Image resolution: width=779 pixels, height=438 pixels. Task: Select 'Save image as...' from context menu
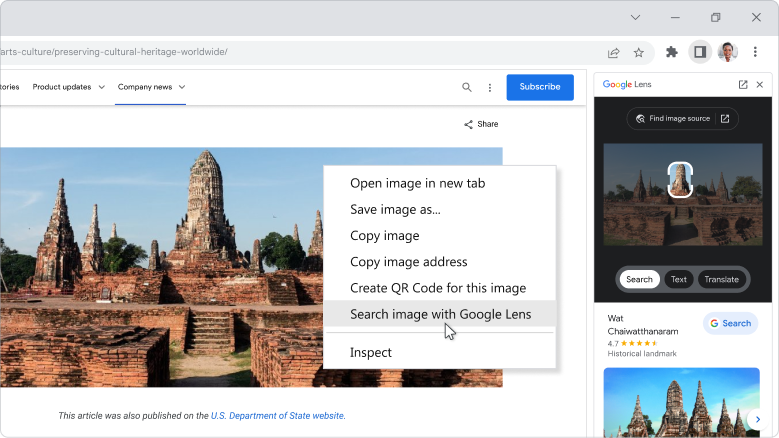(x=395, y=210)
